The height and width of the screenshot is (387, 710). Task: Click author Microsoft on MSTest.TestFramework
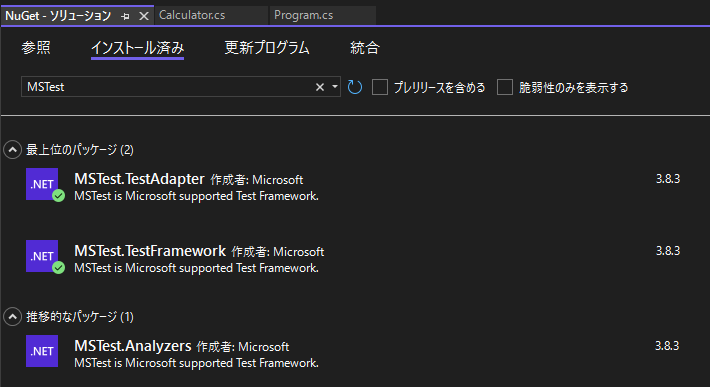pos(299,252)
